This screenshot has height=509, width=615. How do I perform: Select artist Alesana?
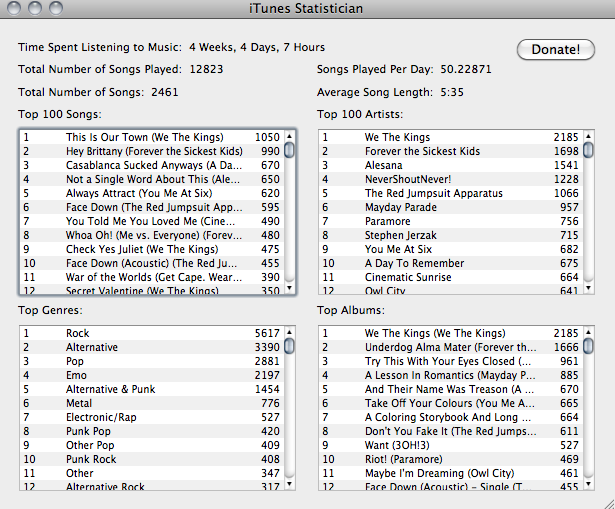tap(451, 165)
